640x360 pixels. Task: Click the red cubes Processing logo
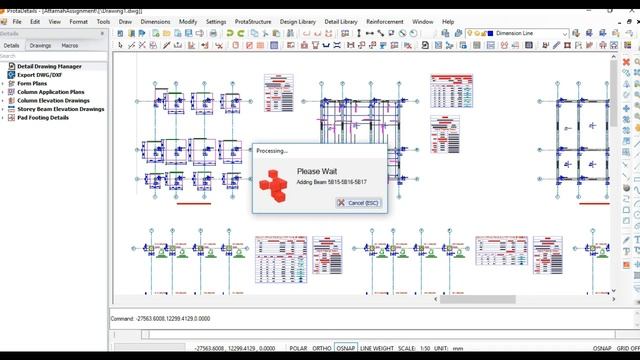273,186
